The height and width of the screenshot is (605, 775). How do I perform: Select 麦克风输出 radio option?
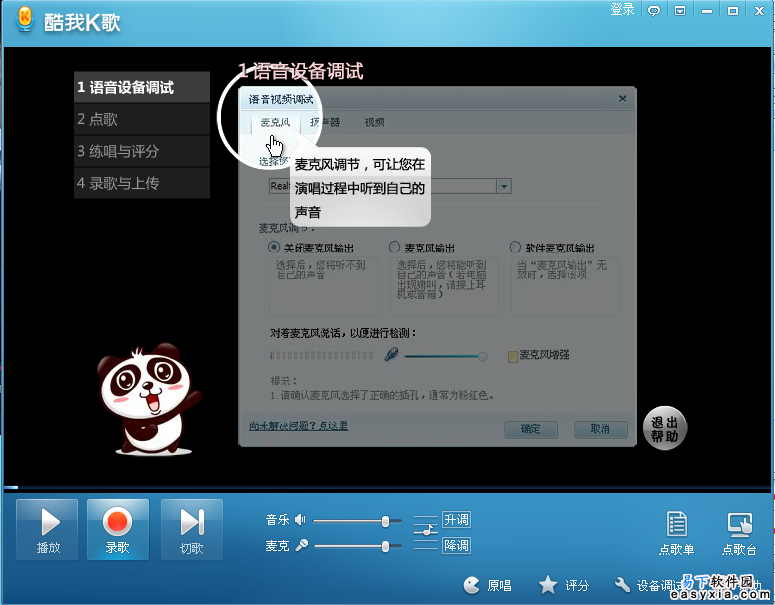[x=394, y=247]
